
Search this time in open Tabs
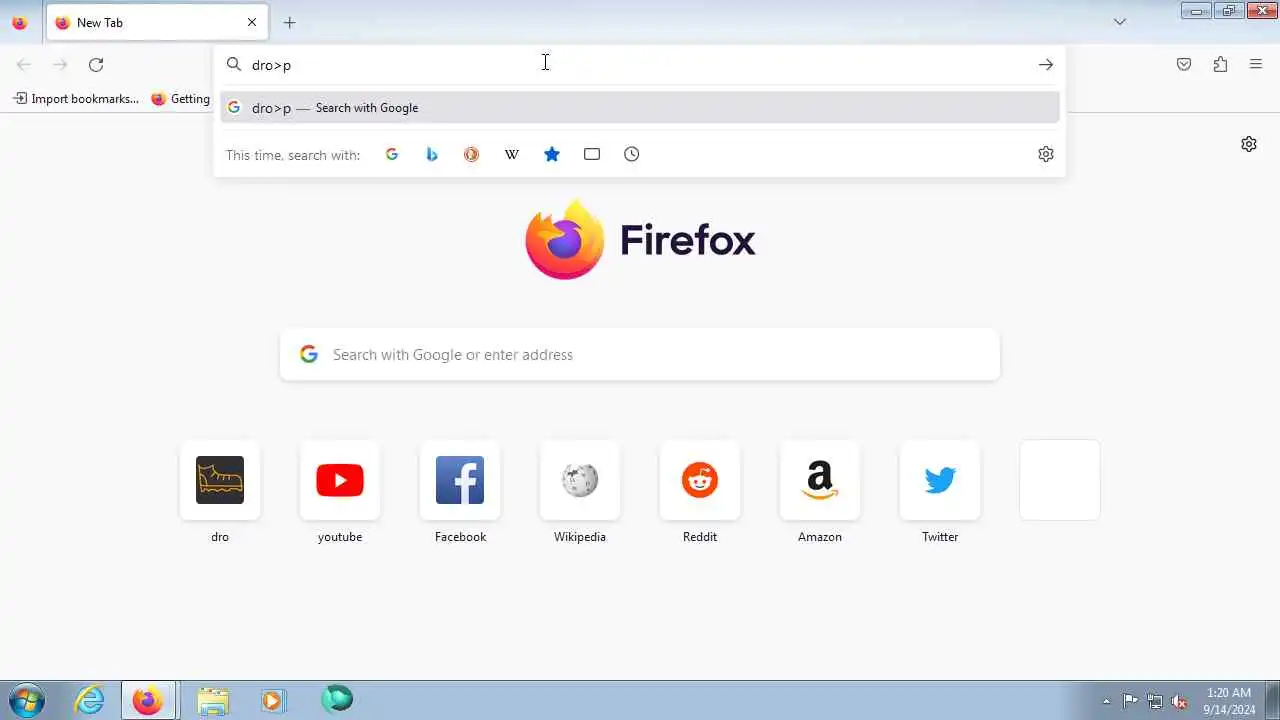[x=592, y=154]
